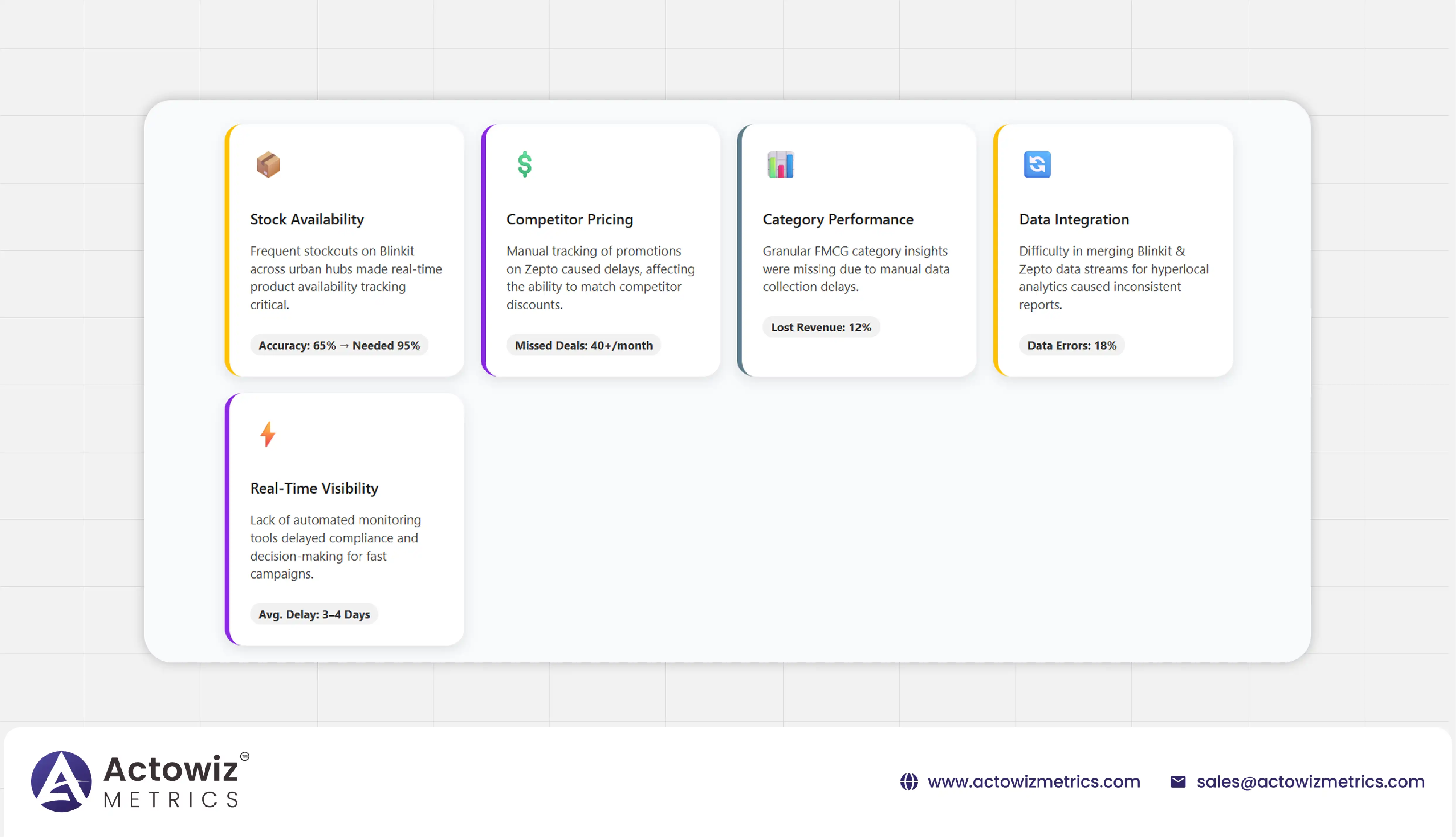Click the green dollar sign icon
Viewport: 1456px width, 837px height.
click(524, 164)
